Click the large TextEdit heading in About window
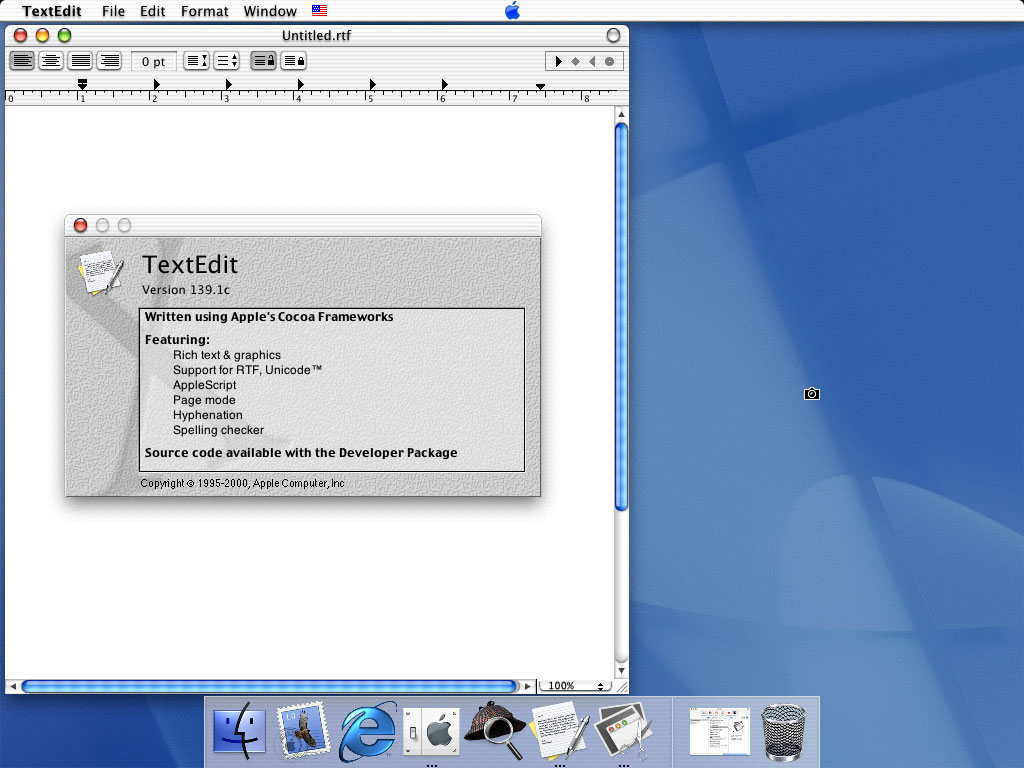The image size is (1024, 768). tap(190, 264)
